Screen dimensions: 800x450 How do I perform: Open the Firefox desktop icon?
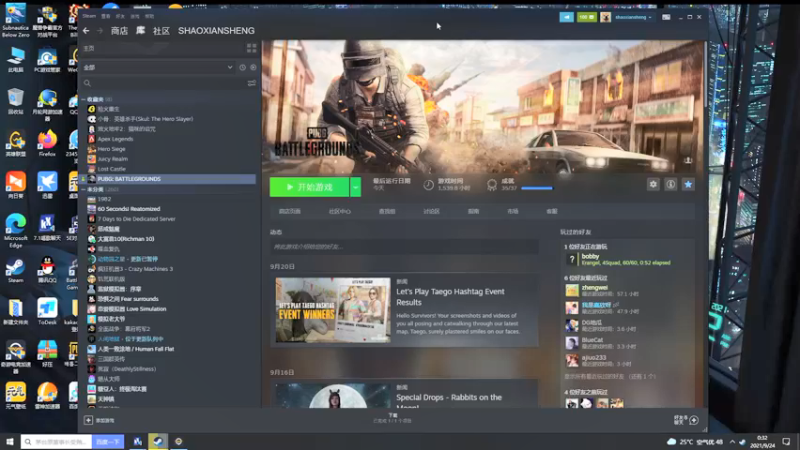(x=47, y=143)
